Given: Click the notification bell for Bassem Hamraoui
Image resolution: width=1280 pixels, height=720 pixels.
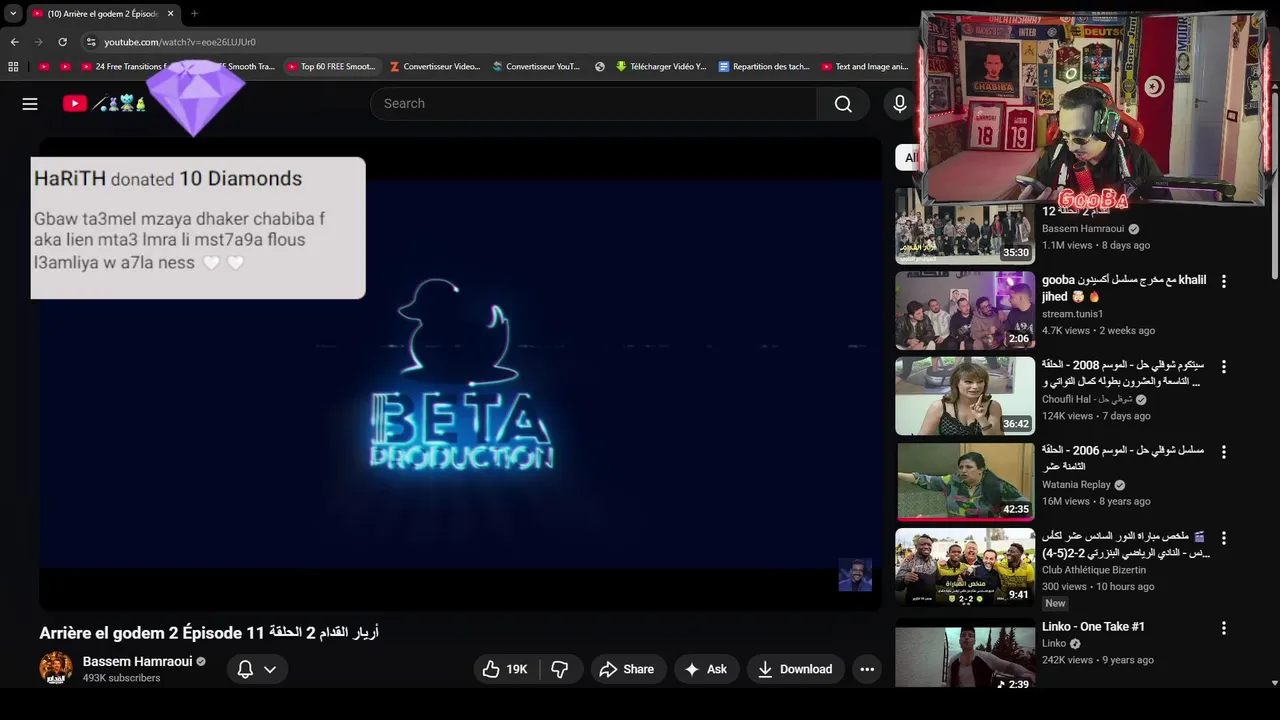Looking at the screenshot, I should pyautogui.click(x=245, y=669).
